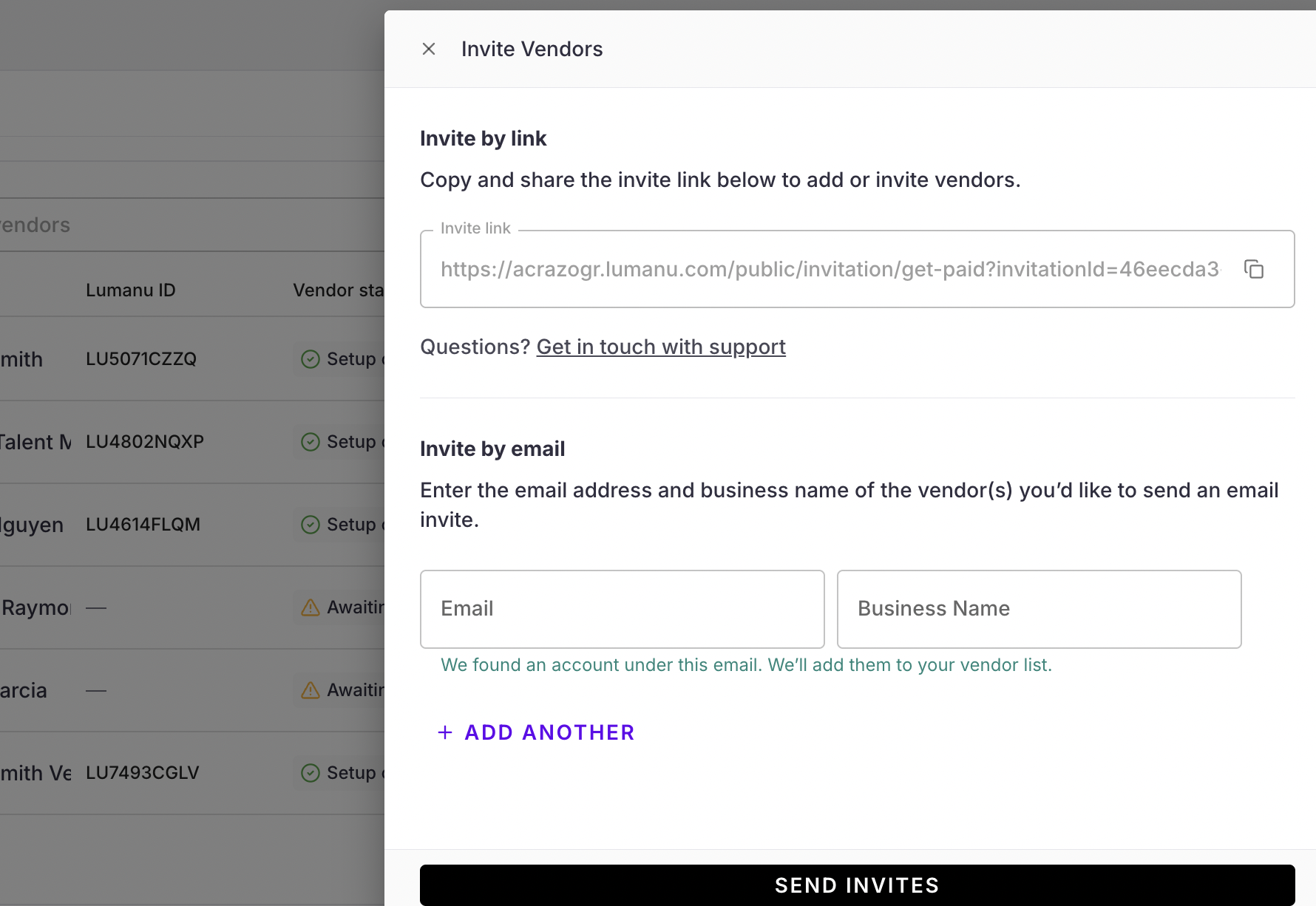1316x906 pixels.
Task: Select the invite link URL field
Action: (x=830, y=269)
